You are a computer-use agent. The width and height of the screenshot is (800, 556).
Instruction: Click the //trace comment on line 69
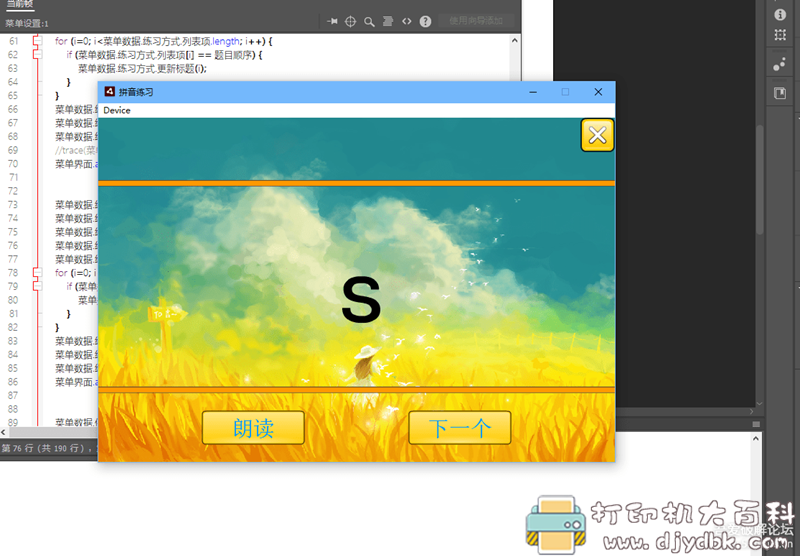[77, 150]
